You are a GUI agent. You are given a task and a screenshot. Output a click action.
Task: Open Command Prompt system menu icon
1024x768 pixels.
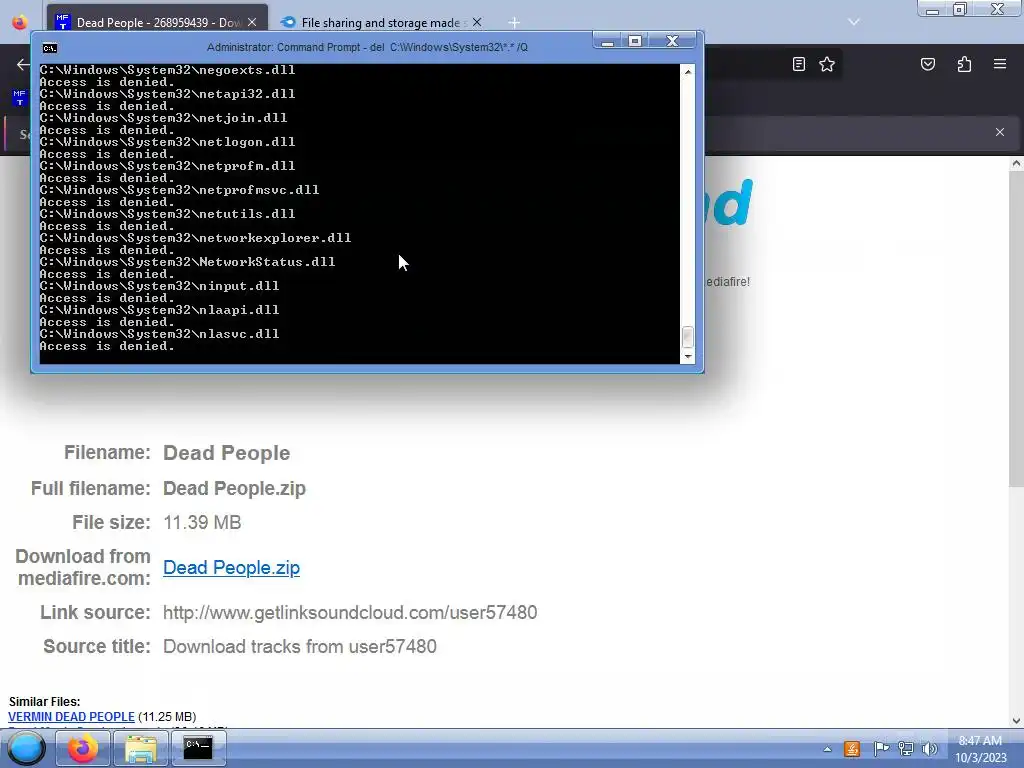[50, 48]
